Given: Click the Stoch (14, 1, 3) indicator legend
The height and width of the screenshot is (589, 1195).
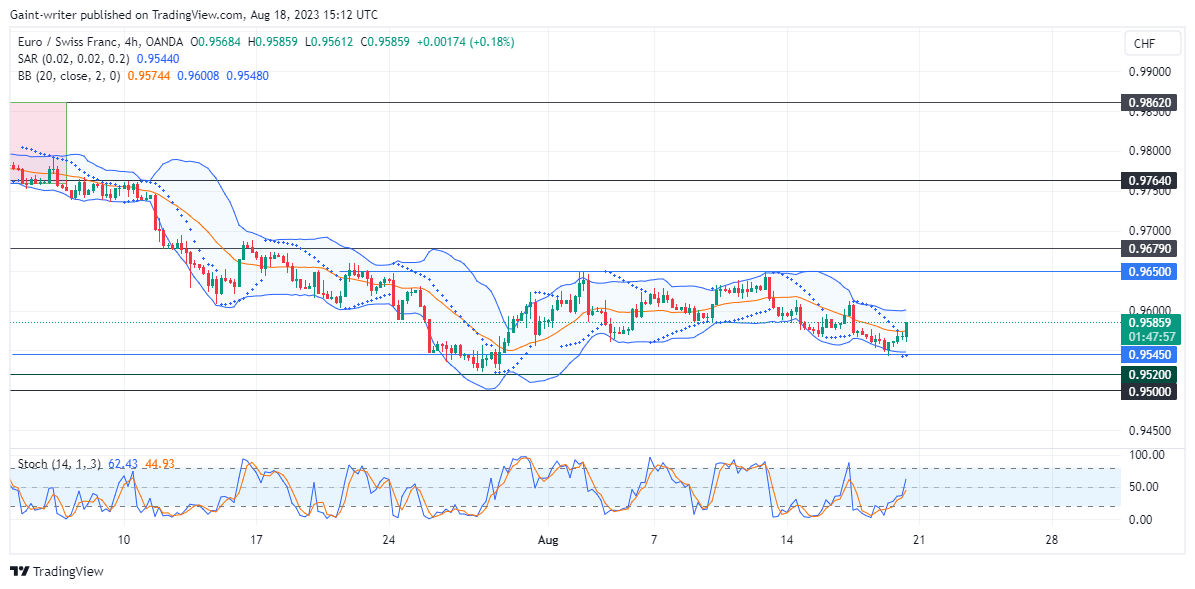Looking at the screenshot, I should pos(59,463).
